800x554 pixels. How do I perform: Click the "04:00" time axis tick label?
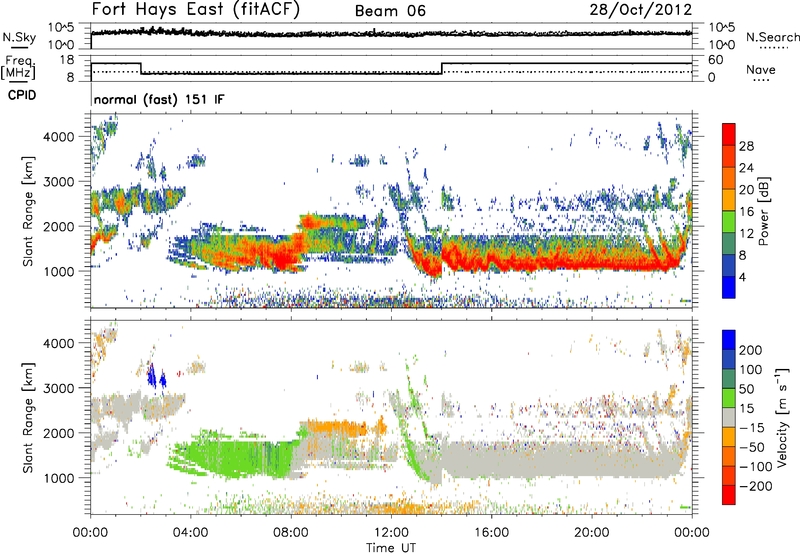coord(191,533)
